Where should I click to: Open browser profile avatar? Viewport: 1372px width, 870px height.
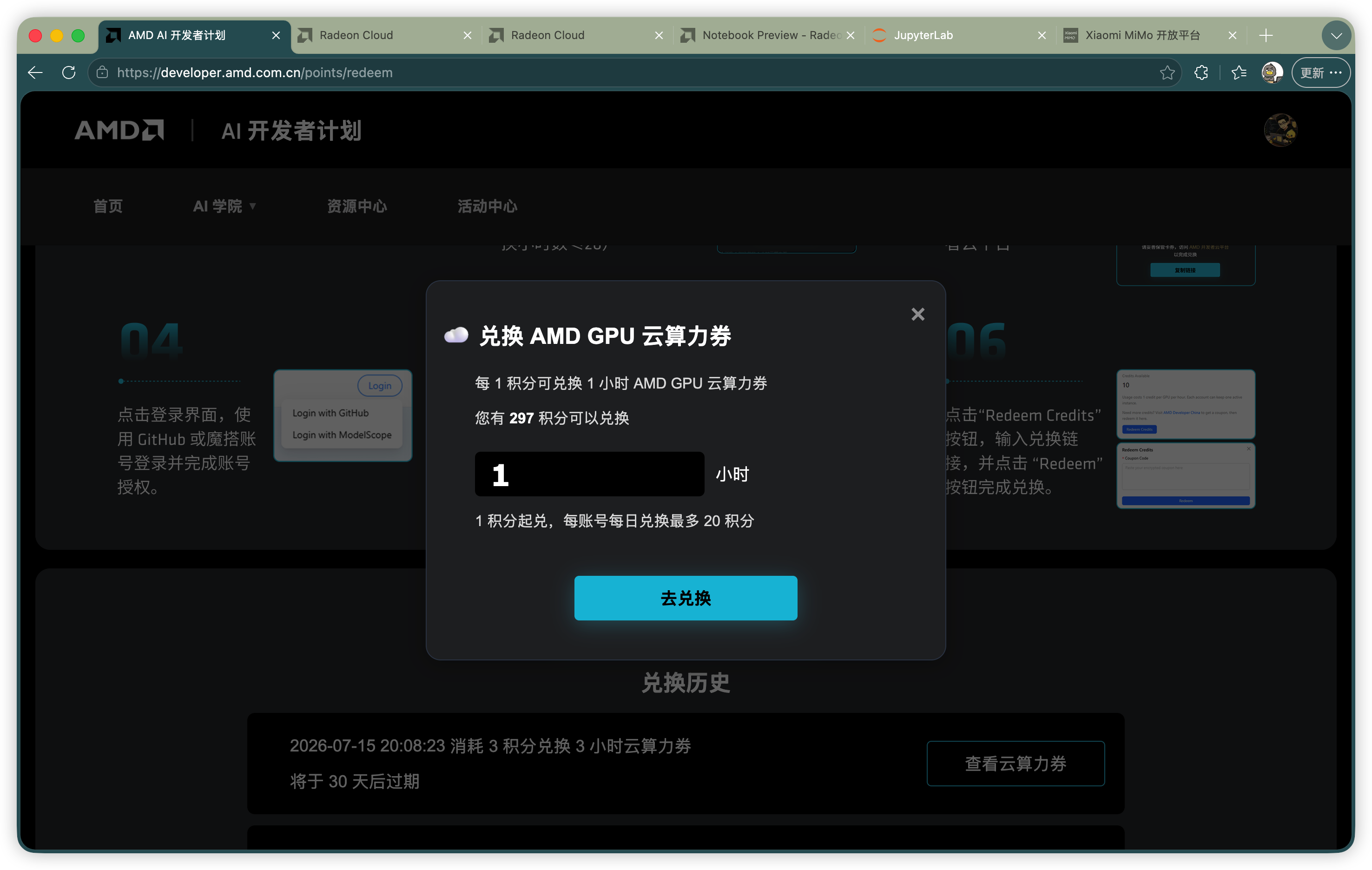pyautogui.click(x=1272, y=72)
